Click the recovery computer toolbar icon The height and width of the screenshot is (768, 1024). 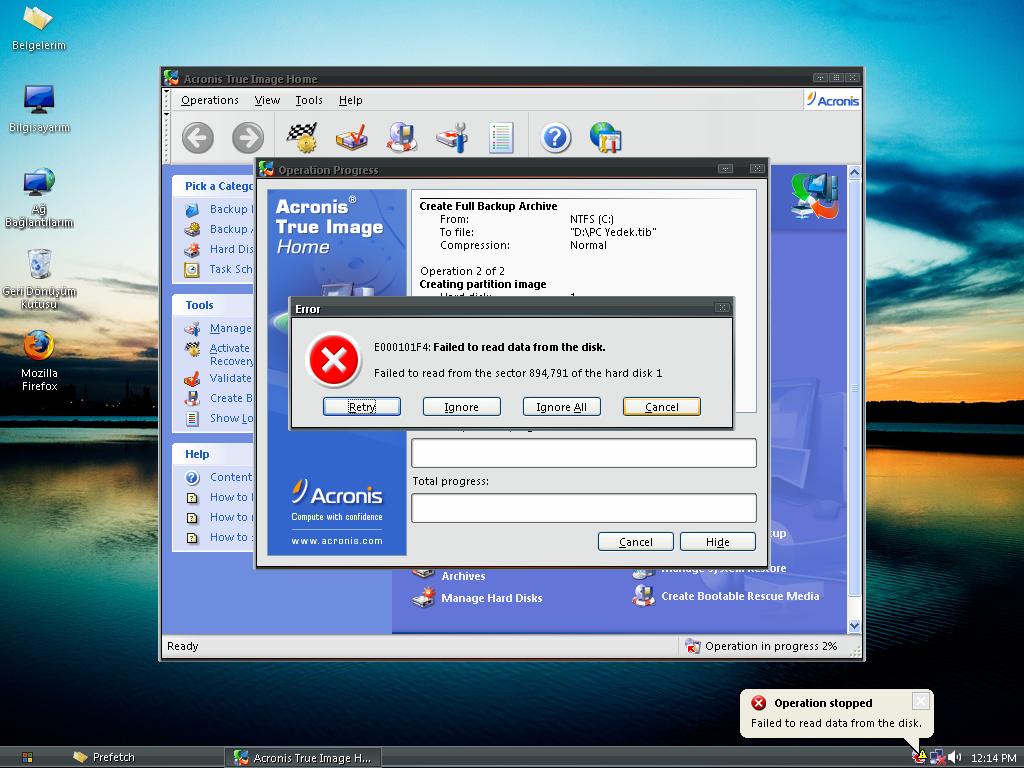[x=402, y=138]
